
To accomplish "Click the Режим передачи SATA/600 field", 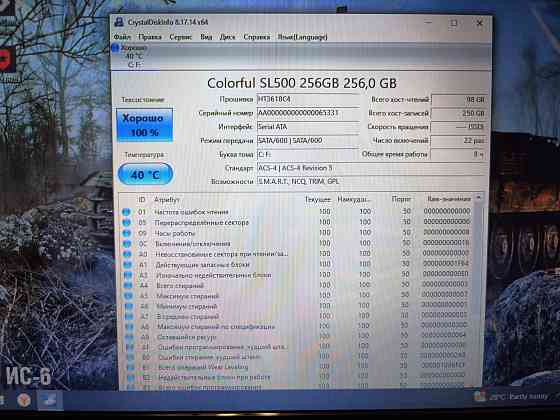I will [x=308, y=141].
